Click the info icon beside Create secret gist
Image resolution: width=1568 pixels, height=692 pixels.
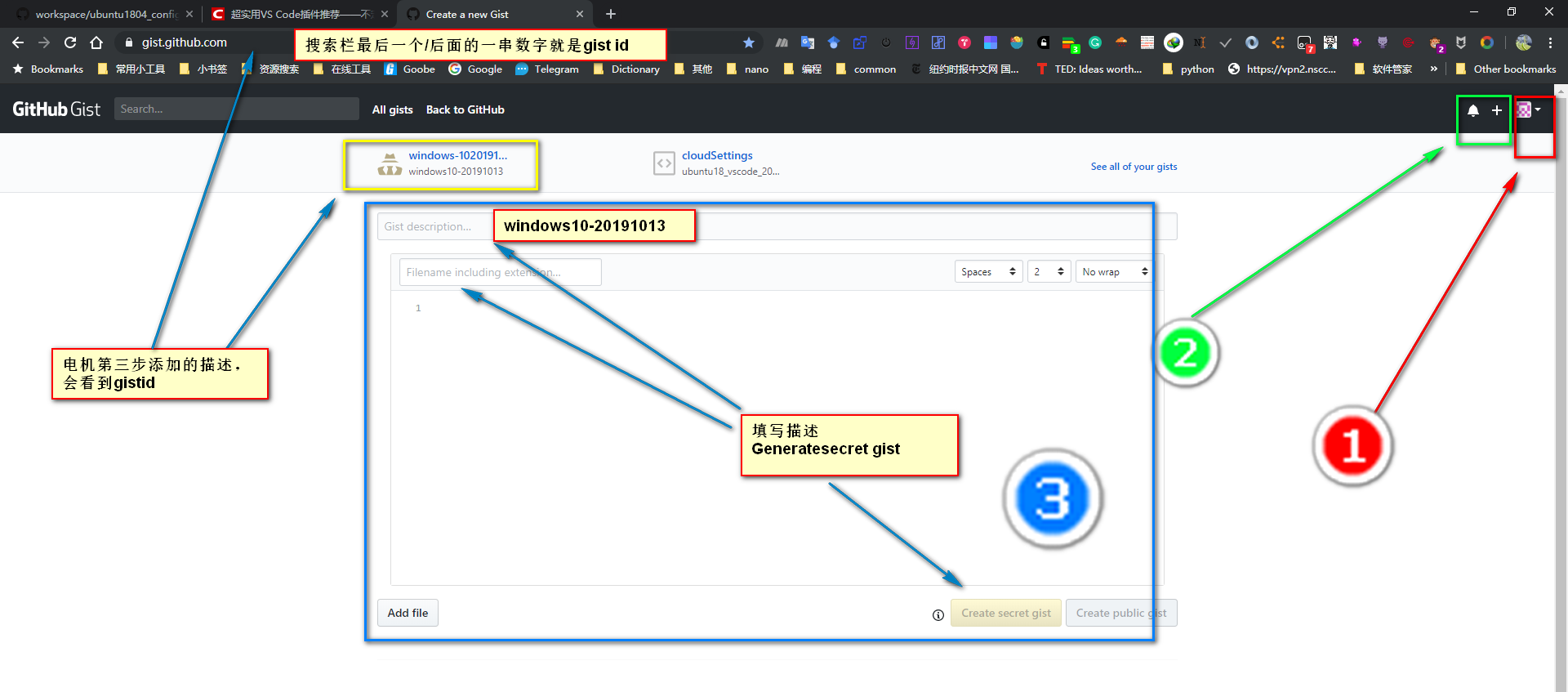[938, 615]
